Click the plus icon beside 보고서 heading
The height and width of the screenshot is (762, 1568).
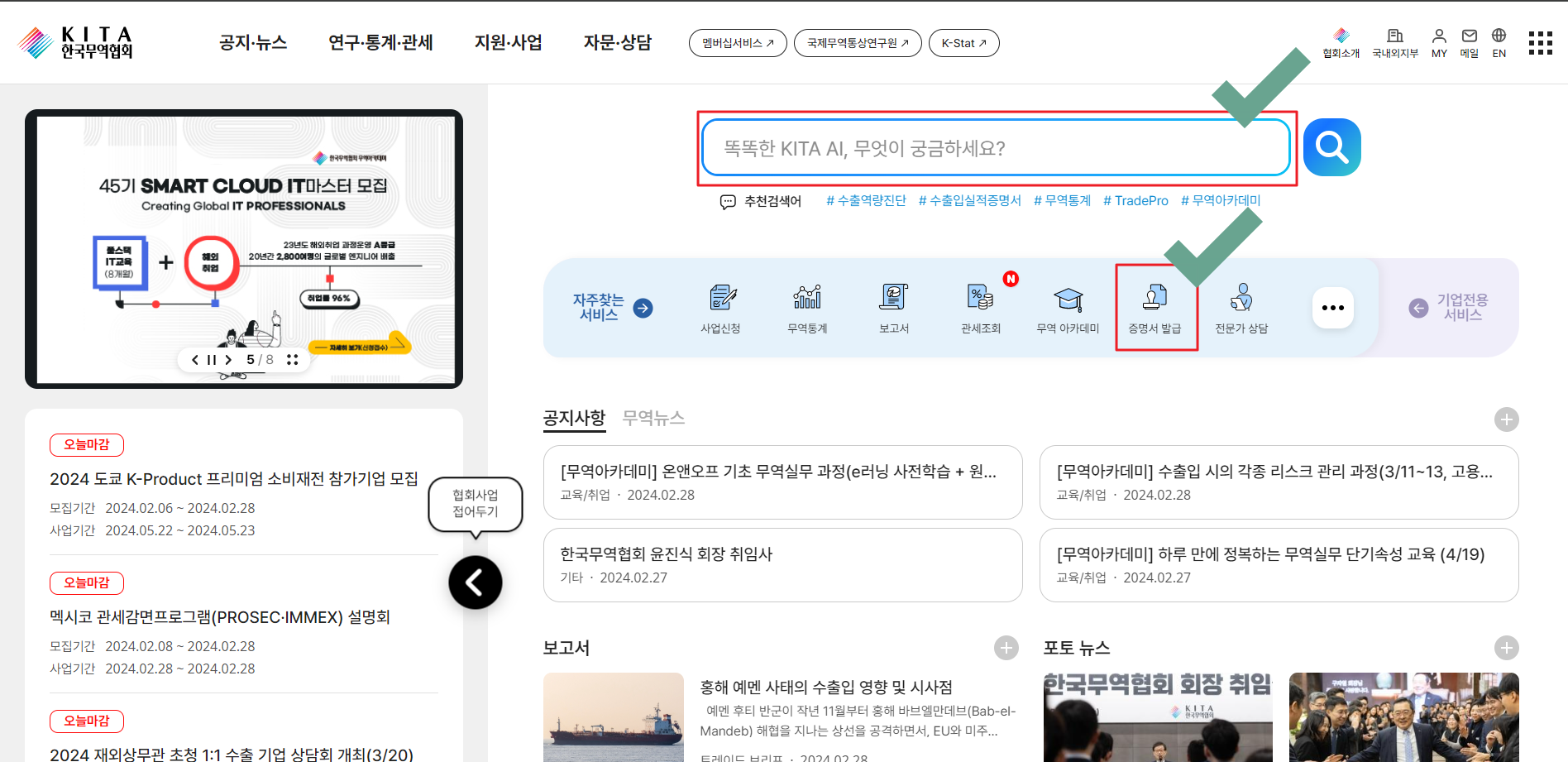[x=1006, y=648]
